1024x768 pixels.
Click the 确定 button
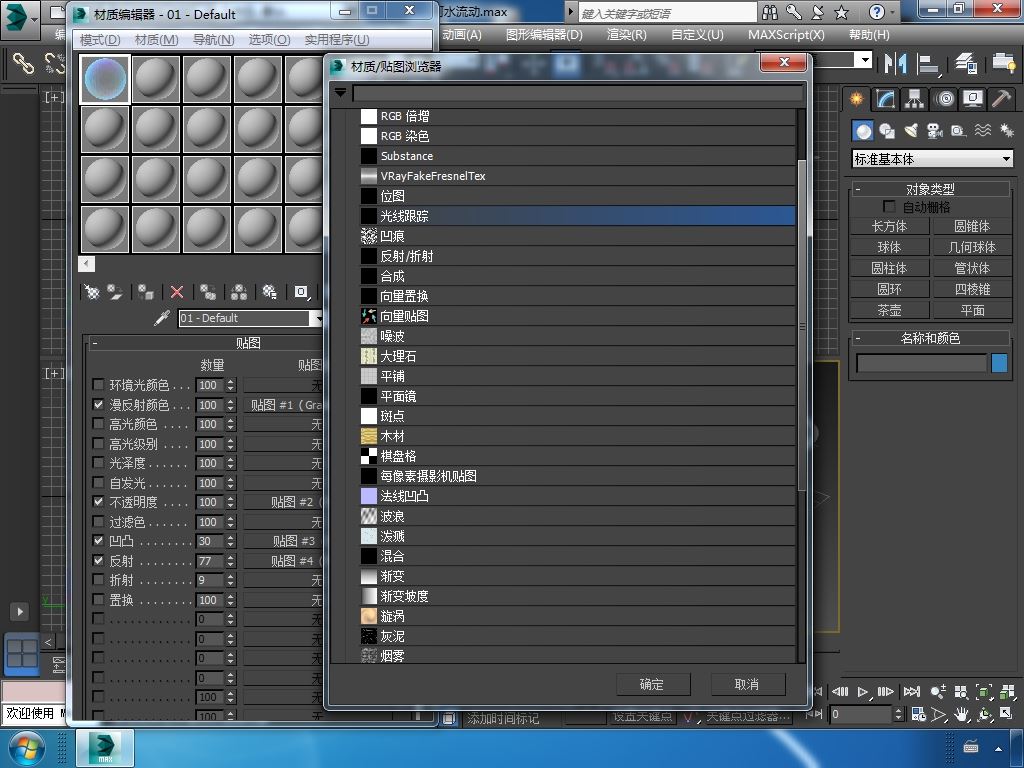[652, 684]
